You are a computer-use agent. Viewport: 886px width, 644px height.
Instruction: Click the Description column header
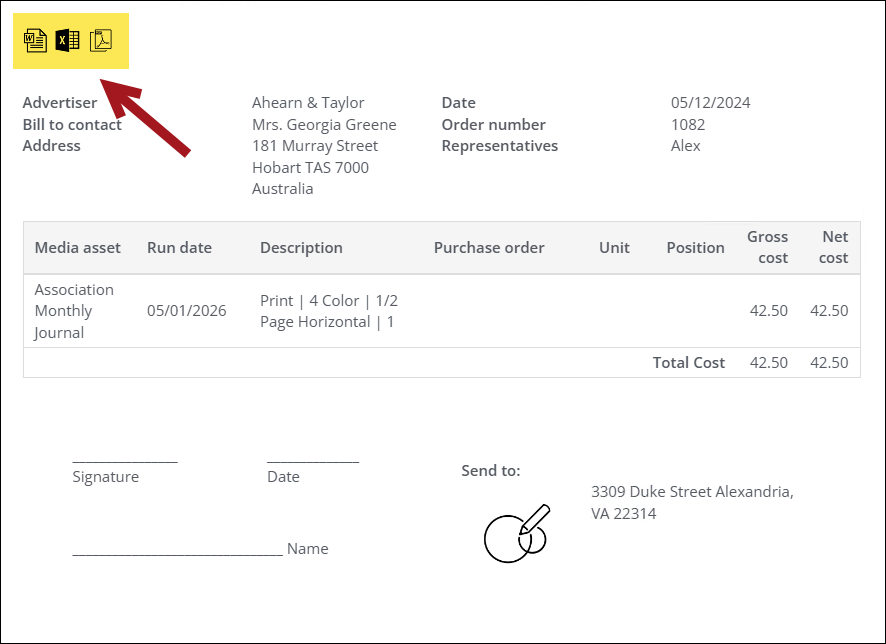click(x=301, y=248)
